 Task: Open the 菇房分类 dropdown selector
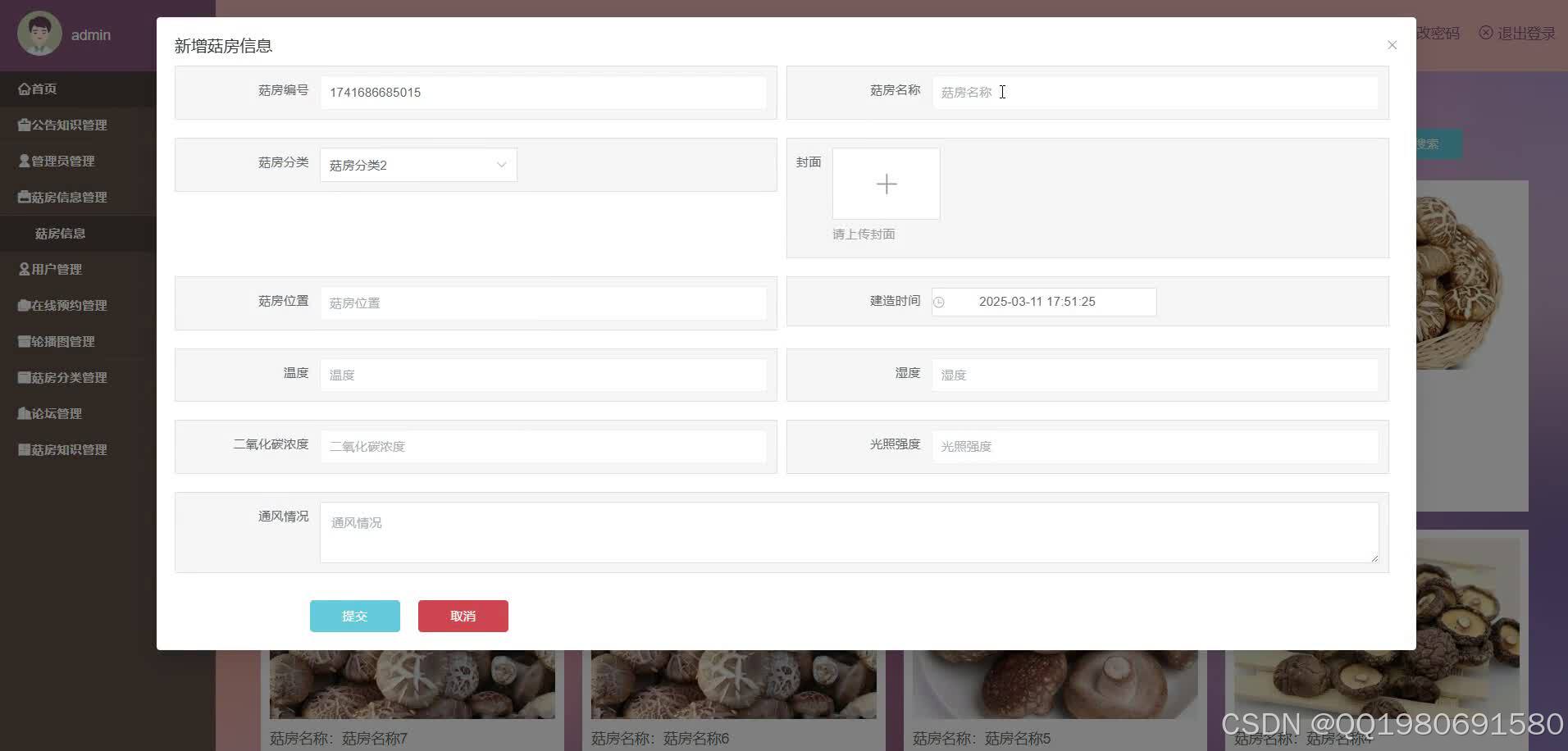point(418,165)
